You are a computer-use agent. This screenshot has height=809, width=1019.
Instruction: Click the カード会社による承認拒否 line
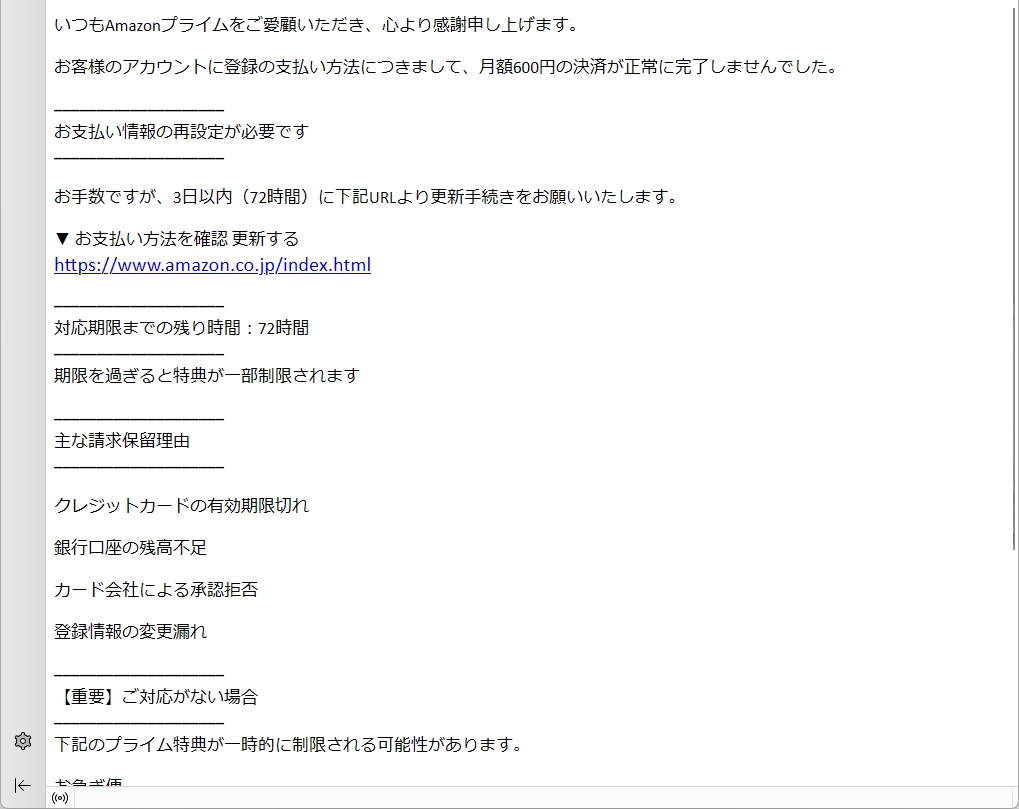156,590
